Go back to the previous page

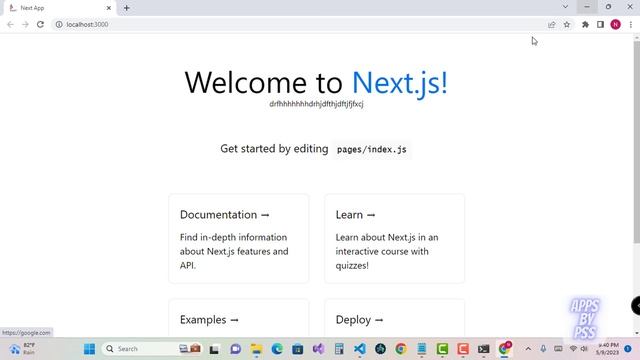click(x=10, y=24)
